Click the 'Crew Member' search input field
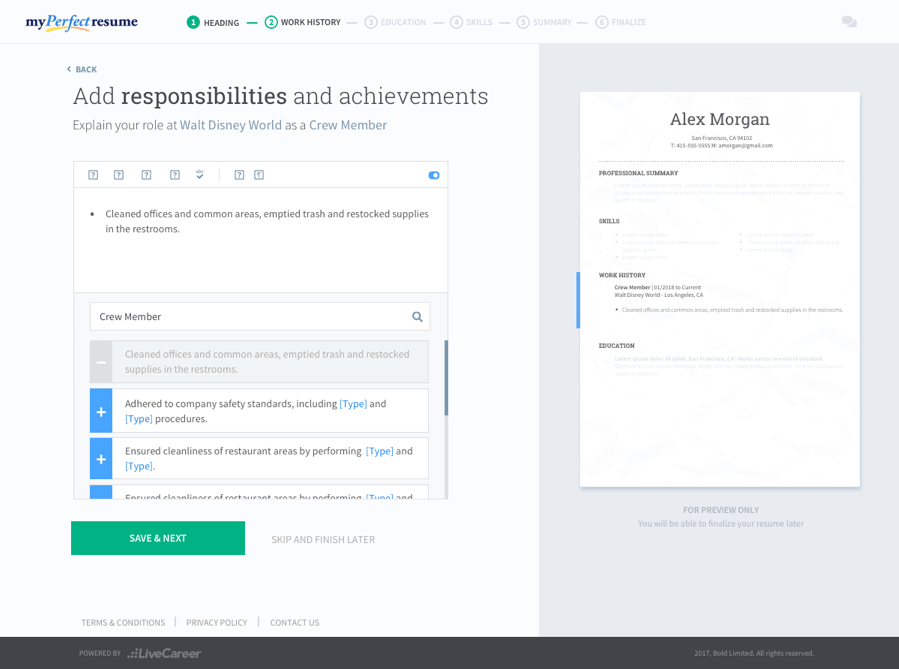The width and height of the screenshot is (899, 669). click(x=260, y=316)
